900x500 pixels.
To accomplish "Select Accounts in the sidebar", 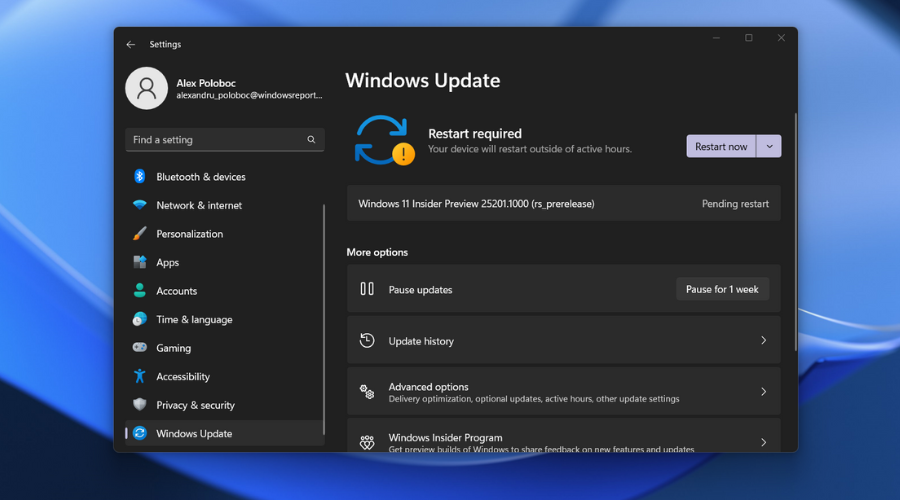I will pyautogui.click(x=224, y=290).
